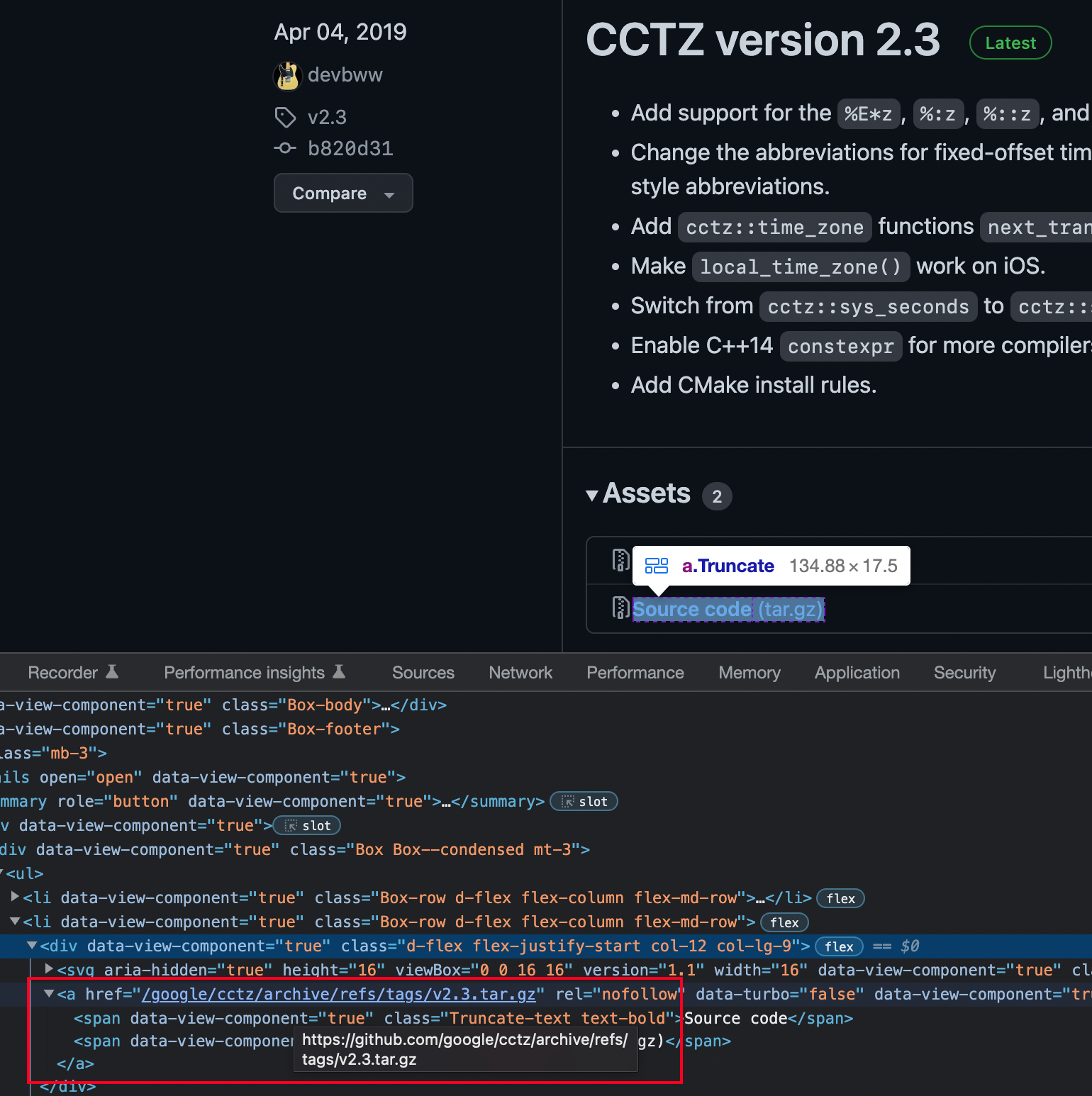
Task: Click 'Add CMake install rules.' text
Action: click(754, 385)
